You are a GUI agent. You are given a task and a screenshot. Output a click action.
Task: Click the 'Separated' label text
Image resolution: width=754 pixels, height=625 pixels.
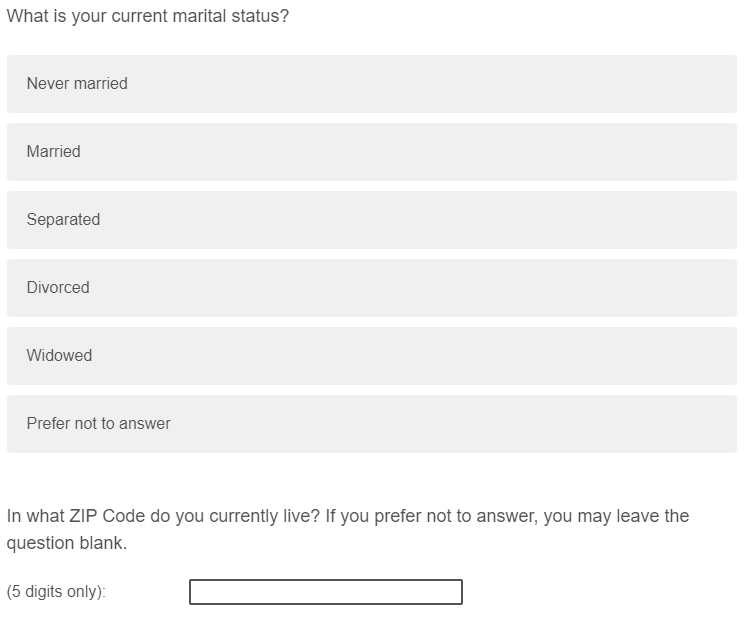click(63, 220)
